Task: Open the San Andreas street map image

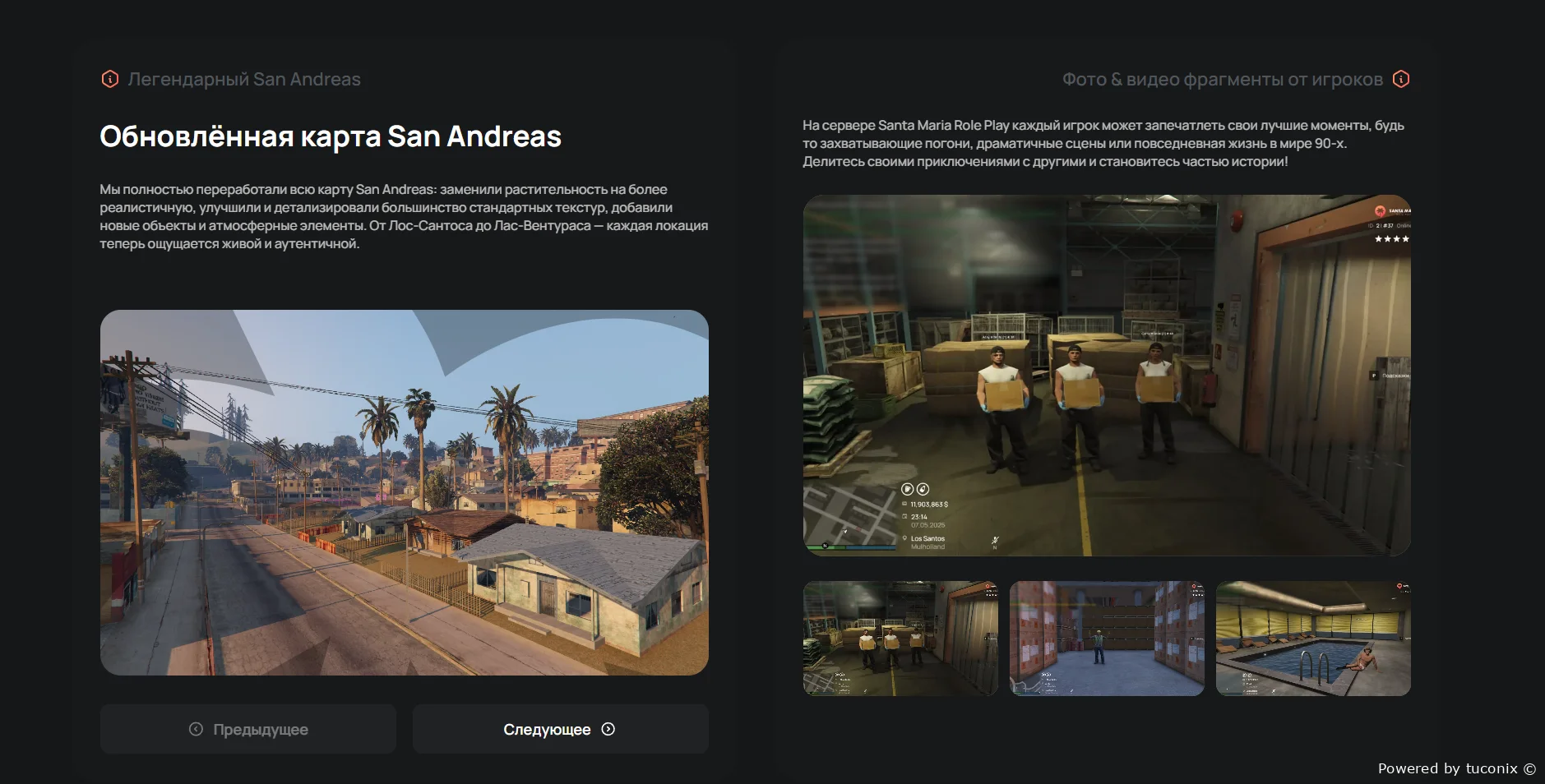Action: pos(405,492)
